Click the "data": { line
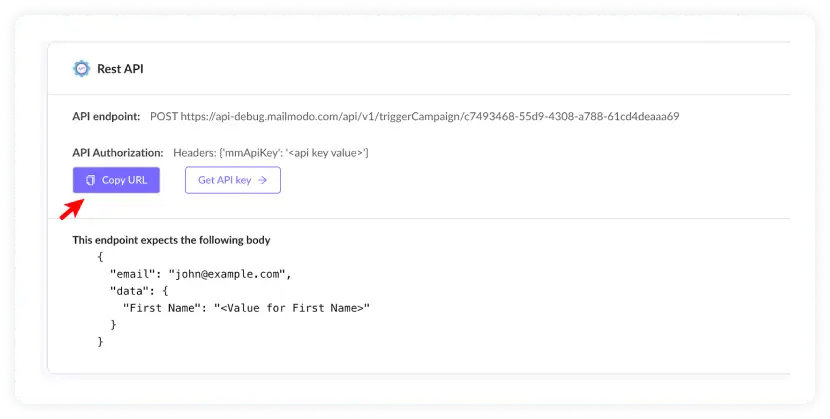This screenshot has height=419, width=830. [139, 291]
